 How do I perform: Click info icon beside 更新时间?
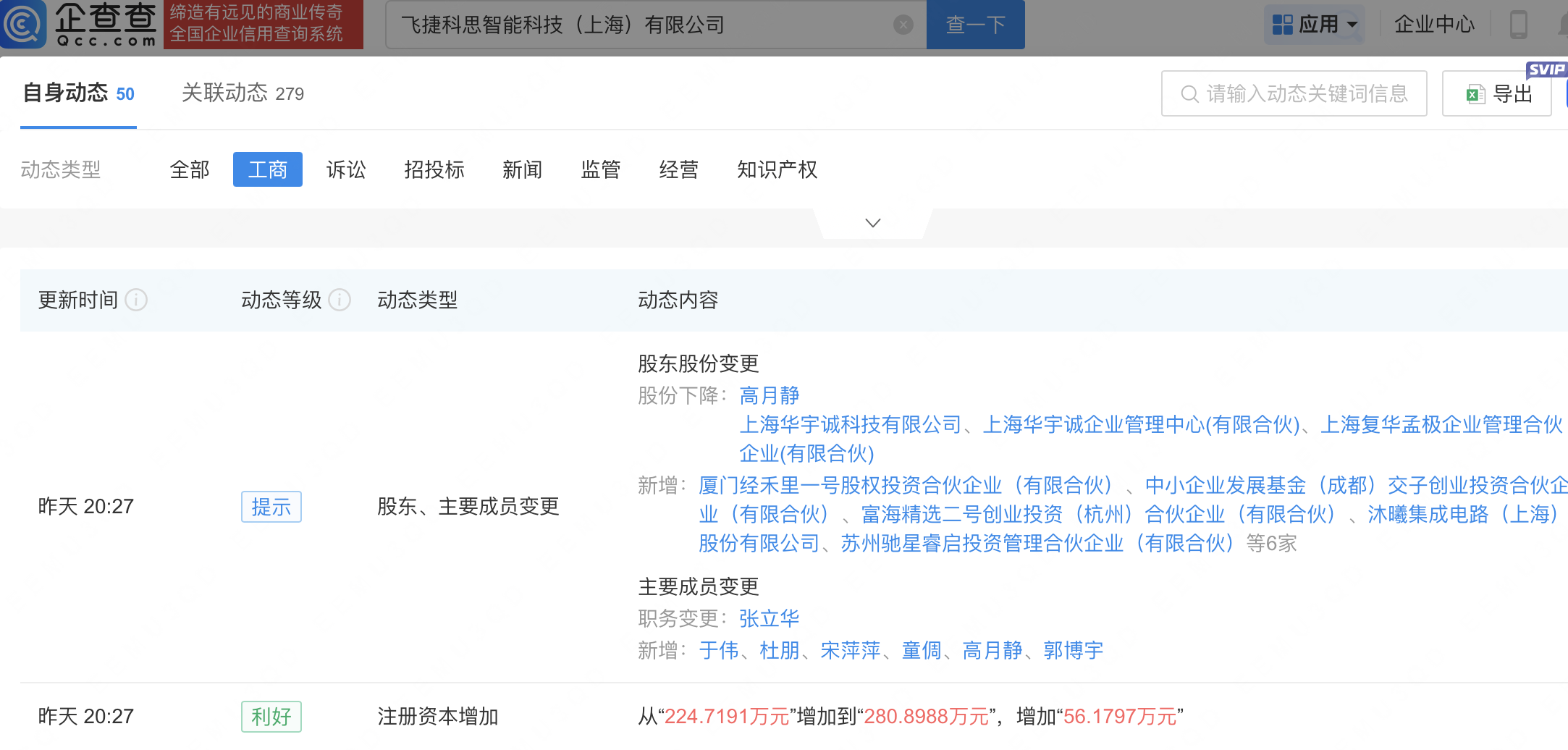[136, 300]
